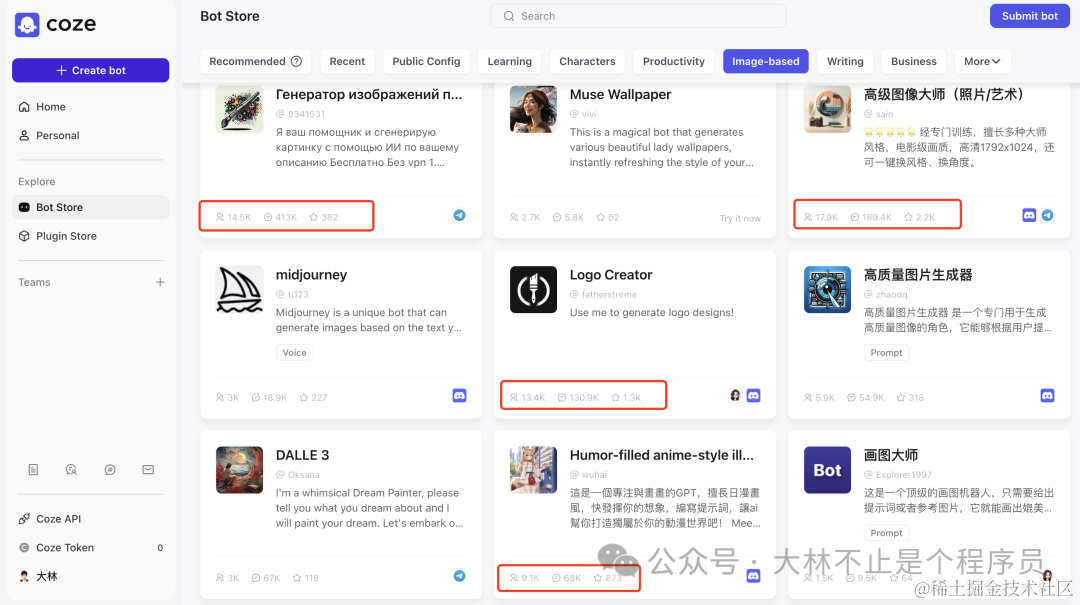Screen dimensions: 1080x605
Task: Click Telegram icon on Генератор изображений card
Action: coord(459,216)
